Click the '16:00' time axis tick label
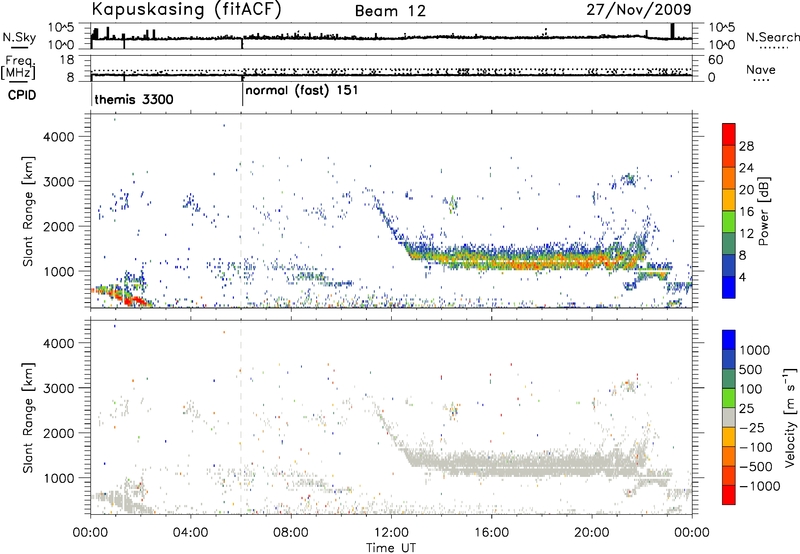800x554 pixels. (491, 533)
